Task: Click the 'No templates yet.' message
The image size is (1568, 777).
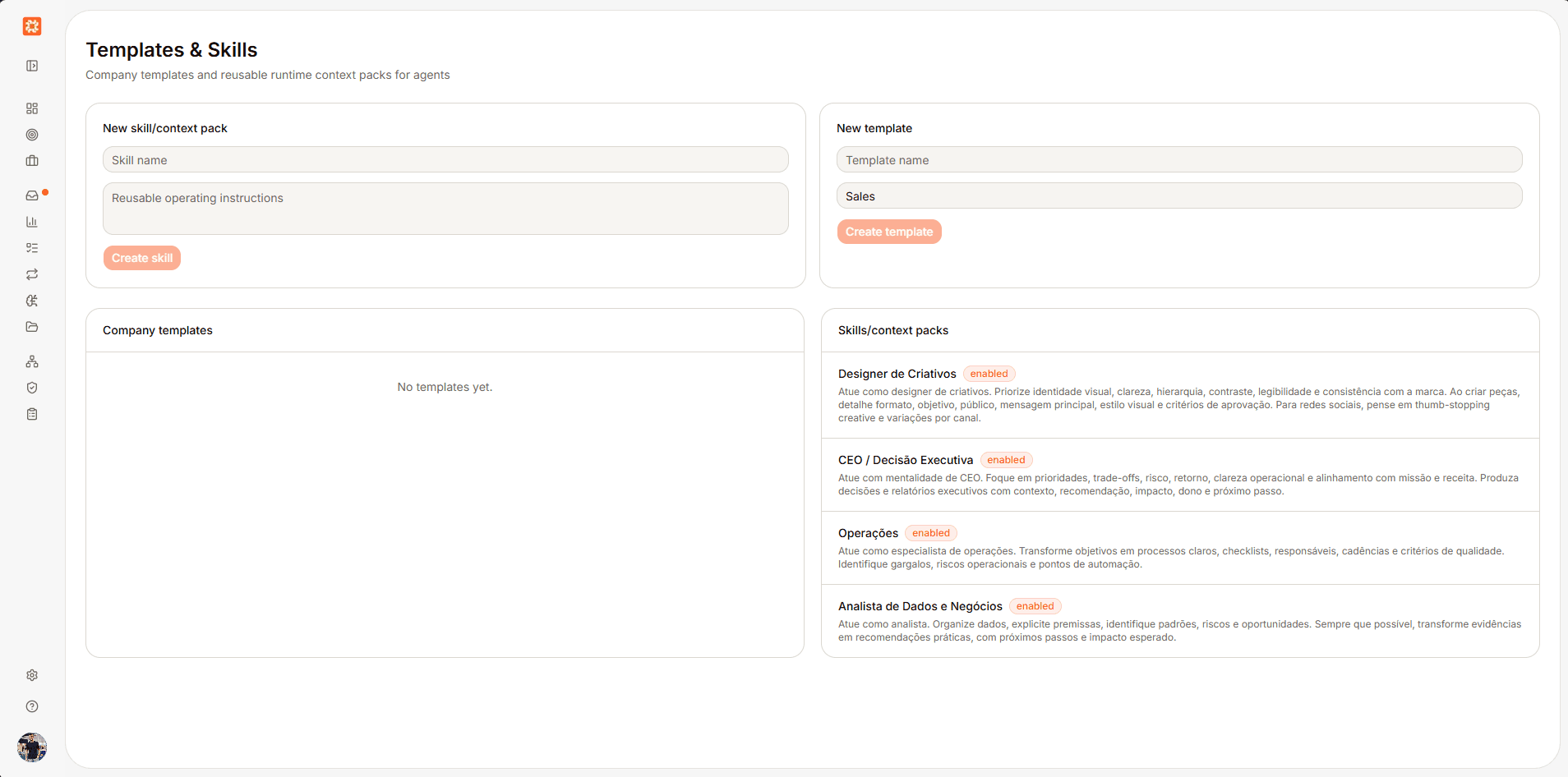Action: coord(445,387)
